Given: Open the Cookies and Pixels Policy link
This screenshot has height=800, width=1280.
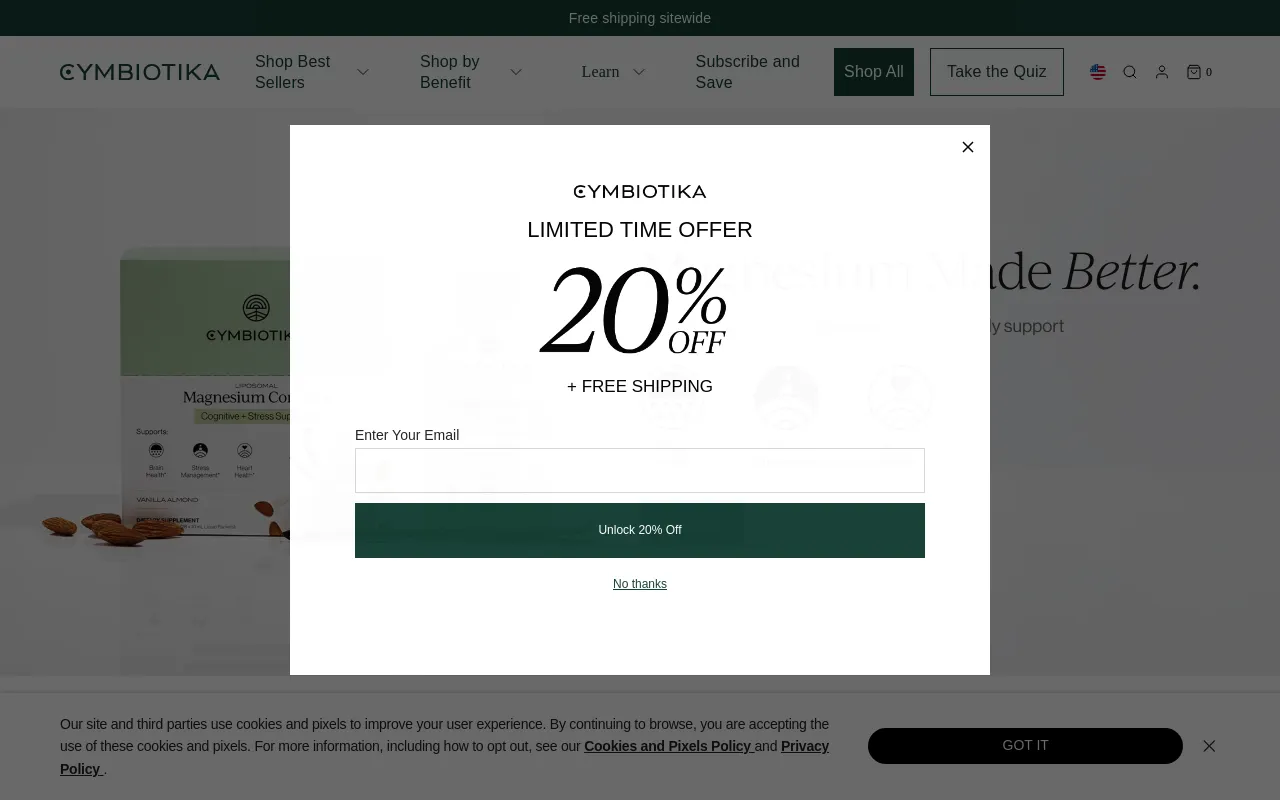Looking at the screenshot, I should click(x=668, y=746).
